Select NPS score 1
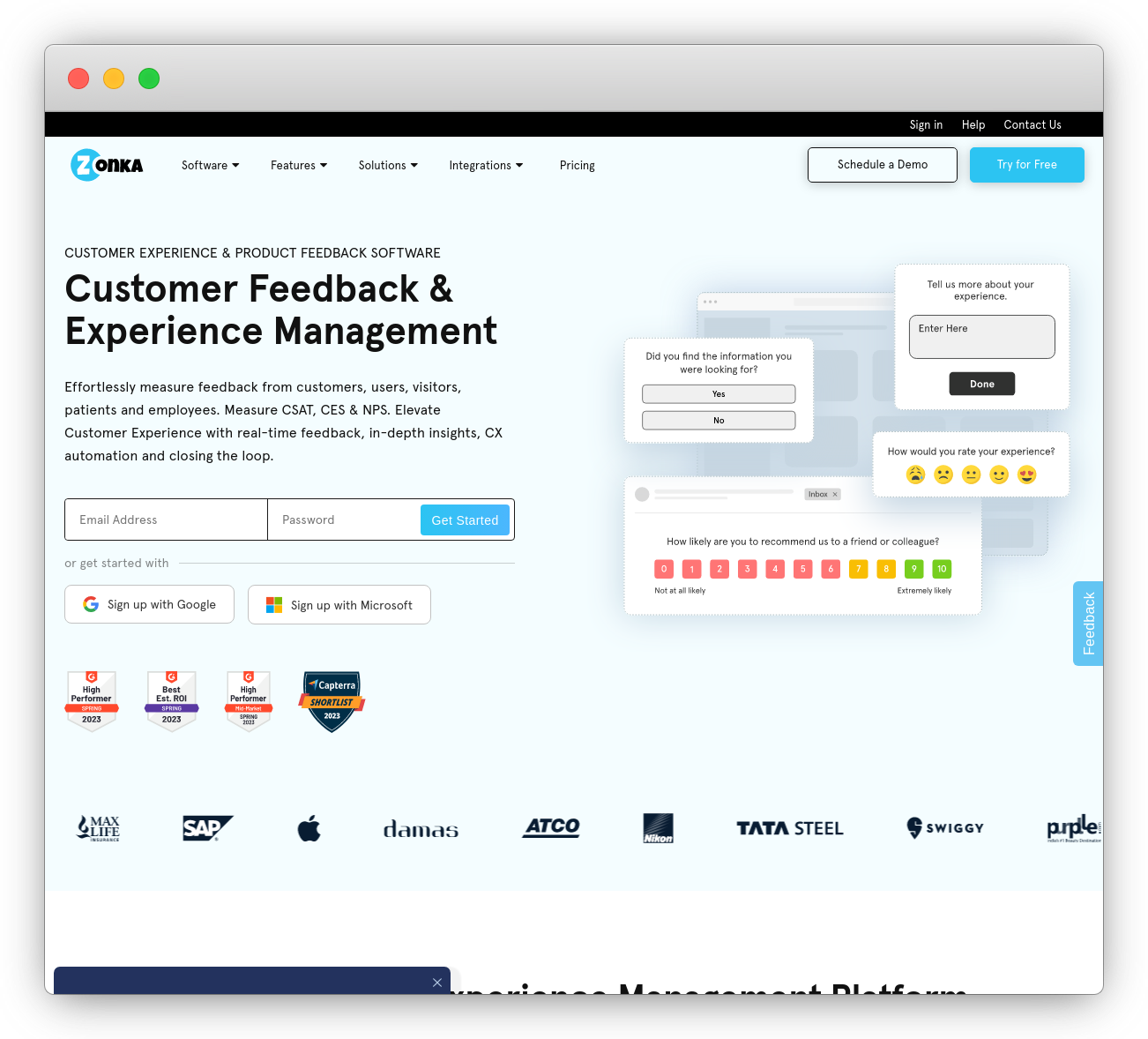This screenshot has width=1148, height=1039. pos(692,569)
